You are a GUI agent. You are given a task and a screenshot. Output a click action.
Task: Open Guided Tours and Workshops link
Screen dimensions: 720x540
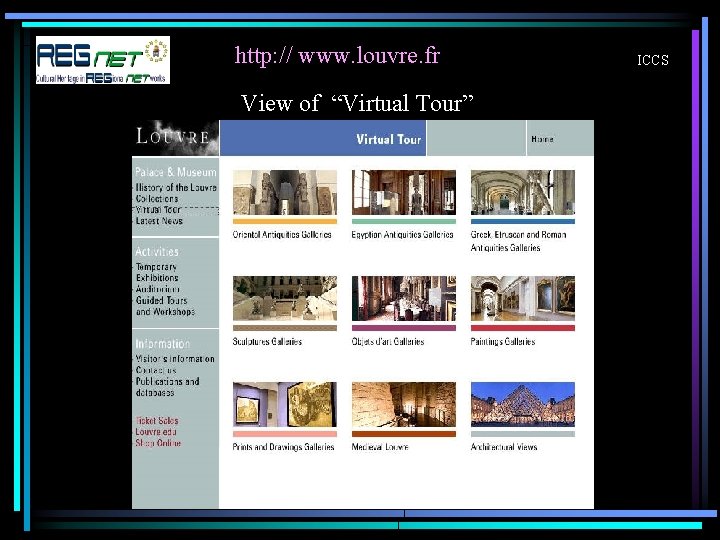coord(165,306)
